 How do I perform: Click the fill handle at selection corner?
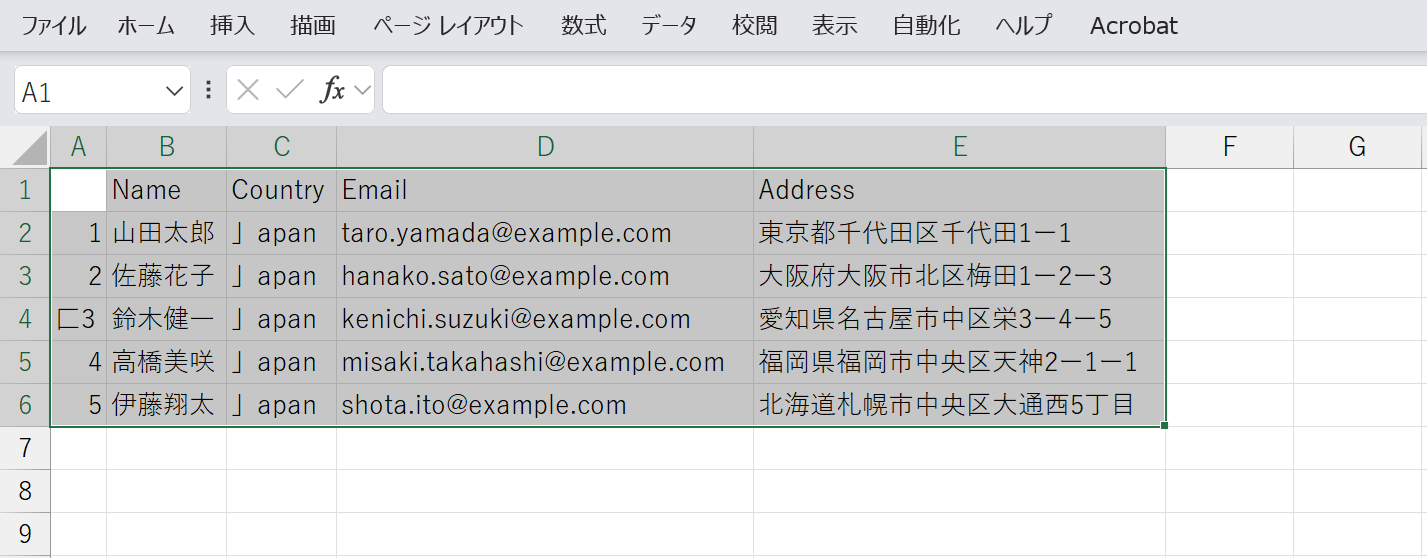click(x=1165, y=426)
